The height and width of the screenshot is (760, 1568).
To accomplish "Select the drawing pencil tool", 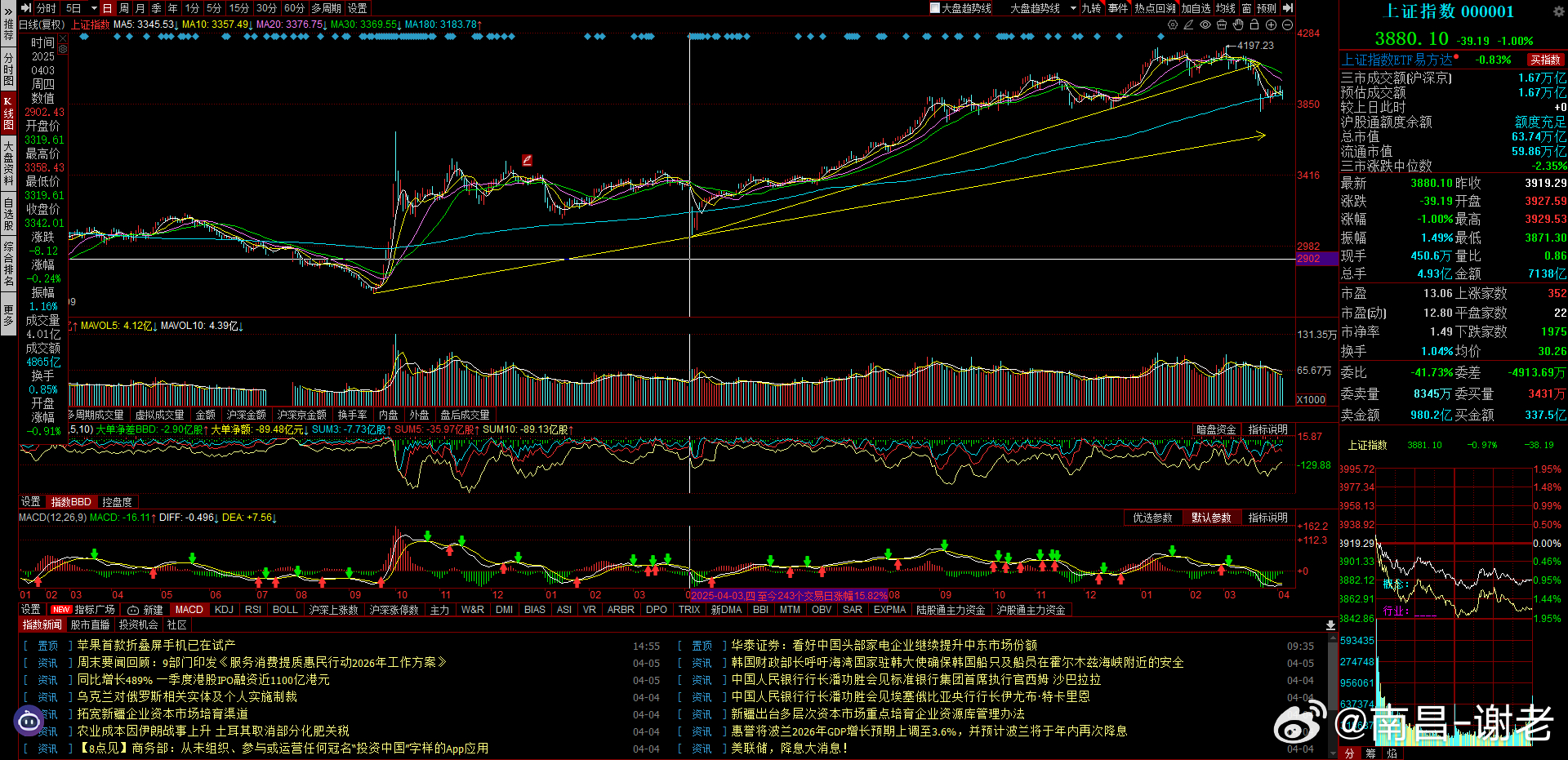I will [x=1189, y=25].
